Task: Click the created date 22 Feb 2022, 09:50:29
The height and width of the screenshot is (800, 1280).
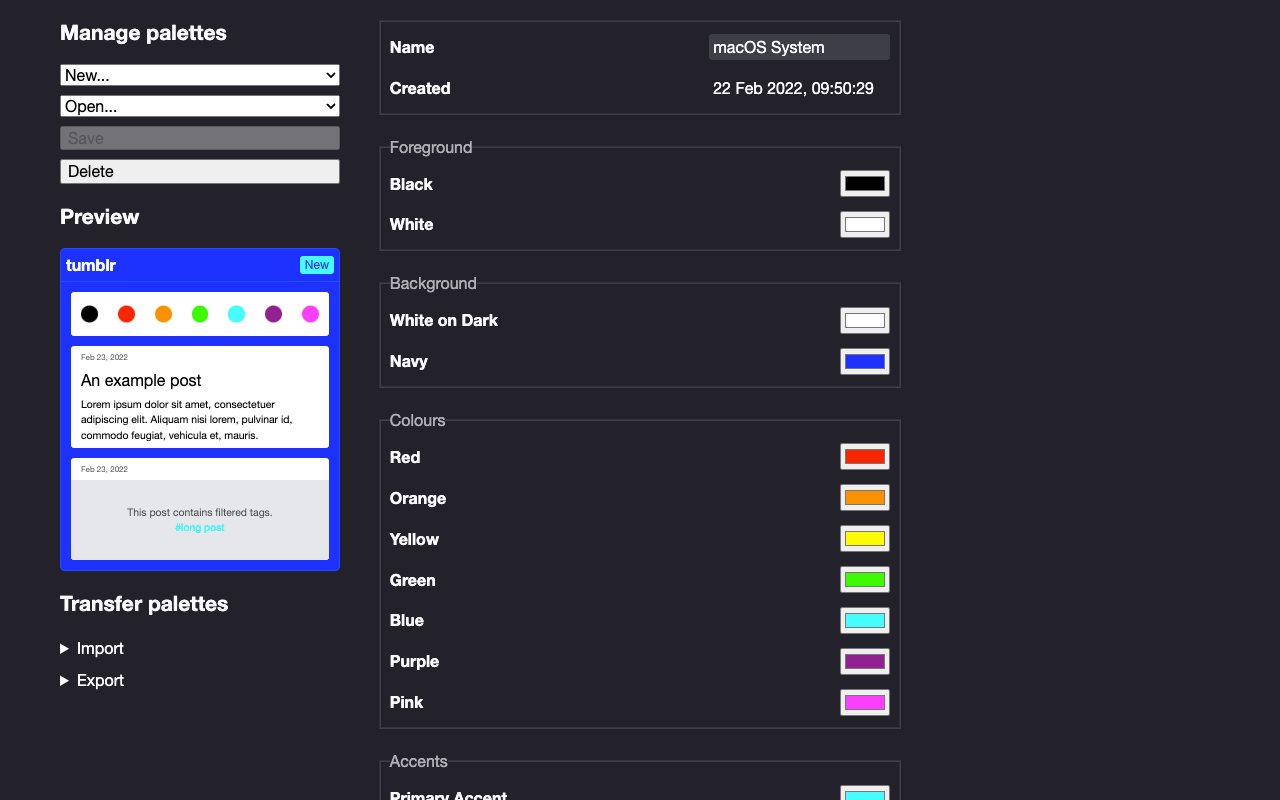Action: click(x=793, y=88)
